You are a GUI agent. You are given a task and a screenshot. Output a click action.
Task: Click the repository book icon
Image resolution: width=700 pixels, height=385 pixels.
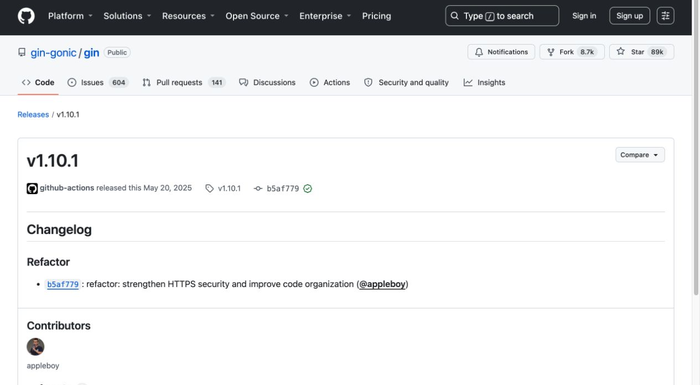(22, 52)
